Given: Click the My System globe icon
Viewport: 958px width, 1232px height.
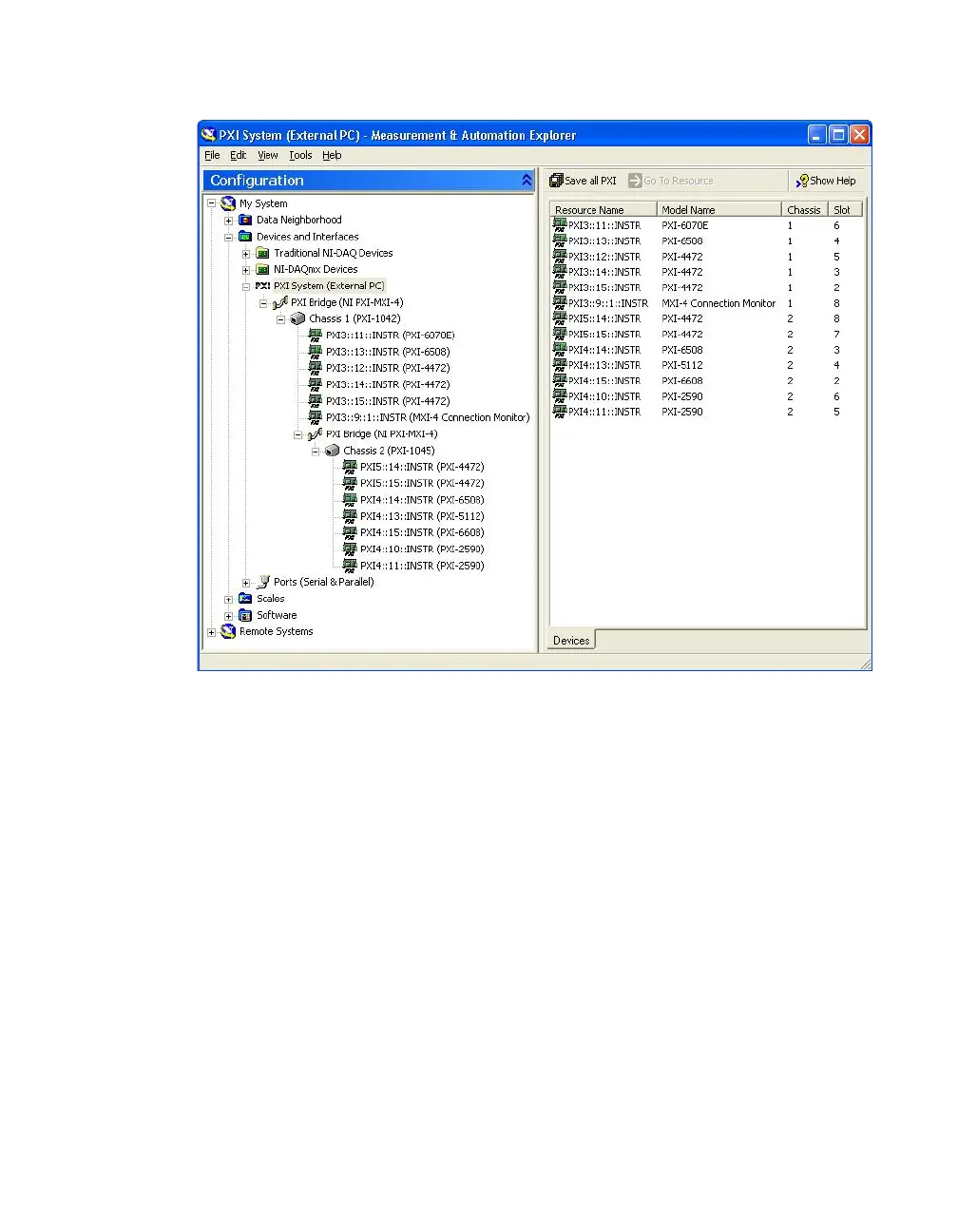Looking at the screenshot, I should (228, 203).
